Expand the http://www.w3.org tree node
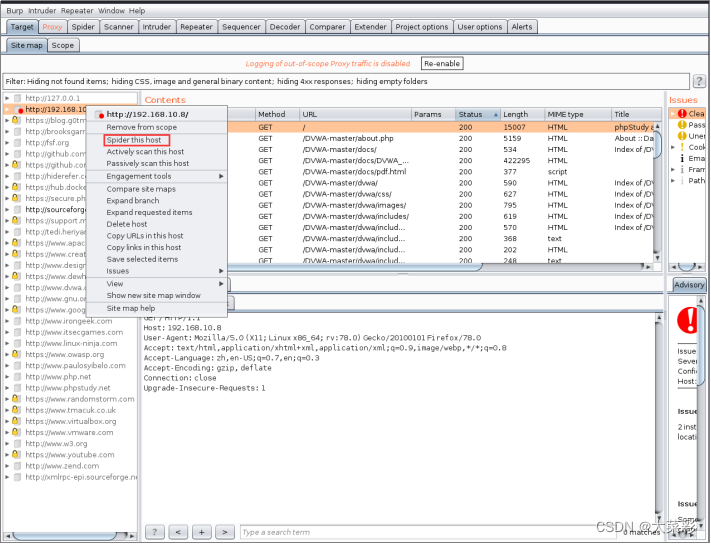 7,443
